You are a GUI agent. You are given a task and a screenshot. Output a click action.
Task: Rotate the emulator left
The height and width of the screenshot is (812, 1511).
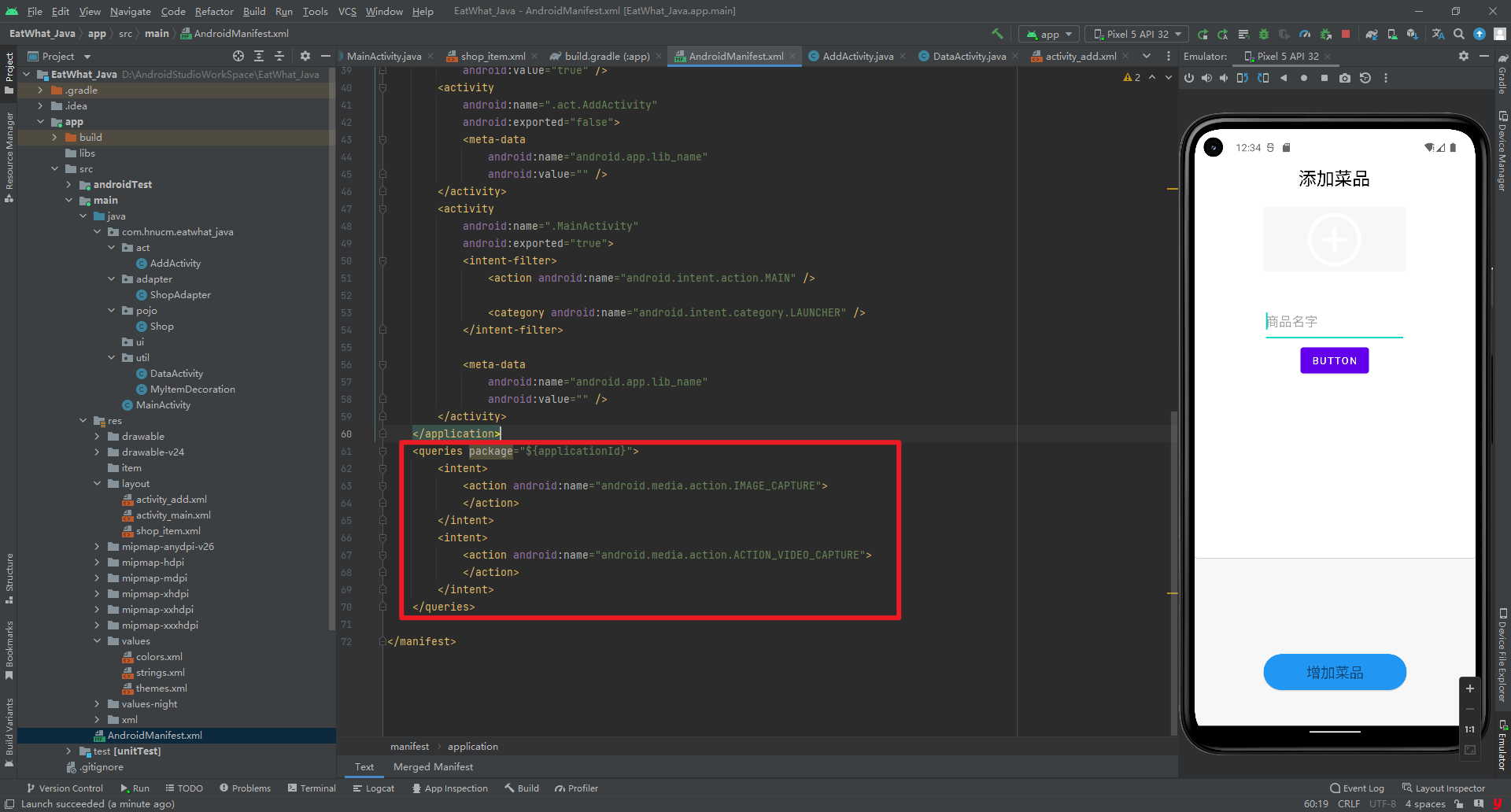1243,78
